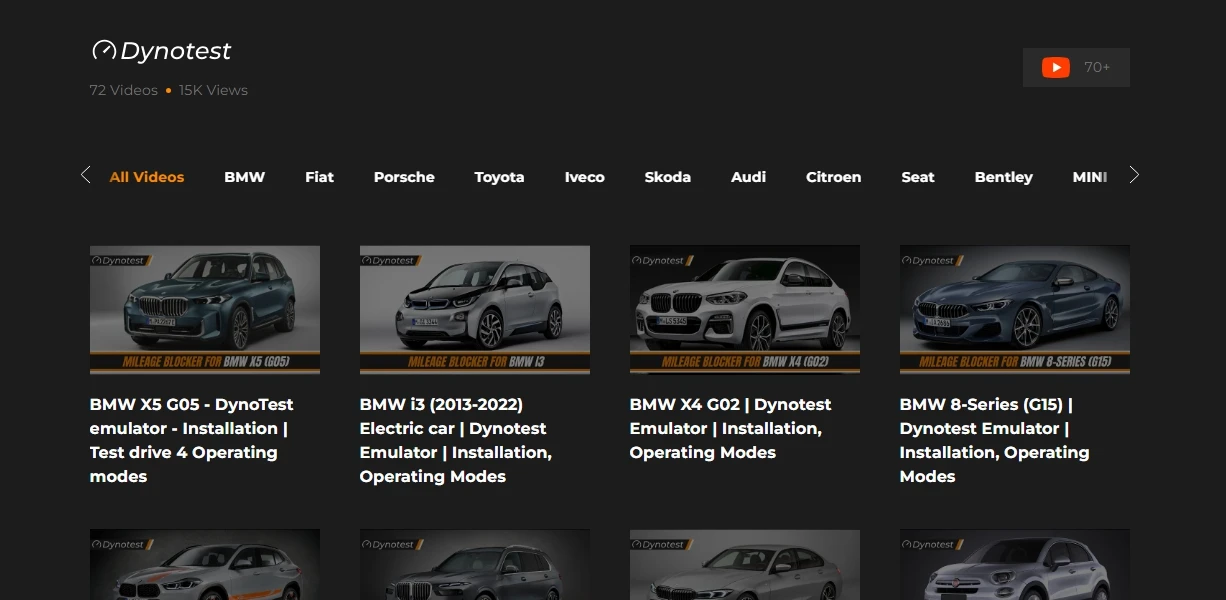Select the All Videos tab
The width and height of the screenshot is (1226, 600).
coord(147,177)
